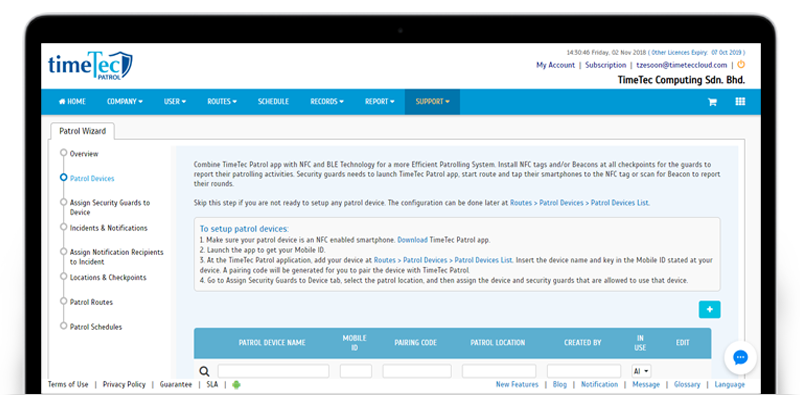
Task: Click the Pairing Code filter field
Action: [417, 371]
